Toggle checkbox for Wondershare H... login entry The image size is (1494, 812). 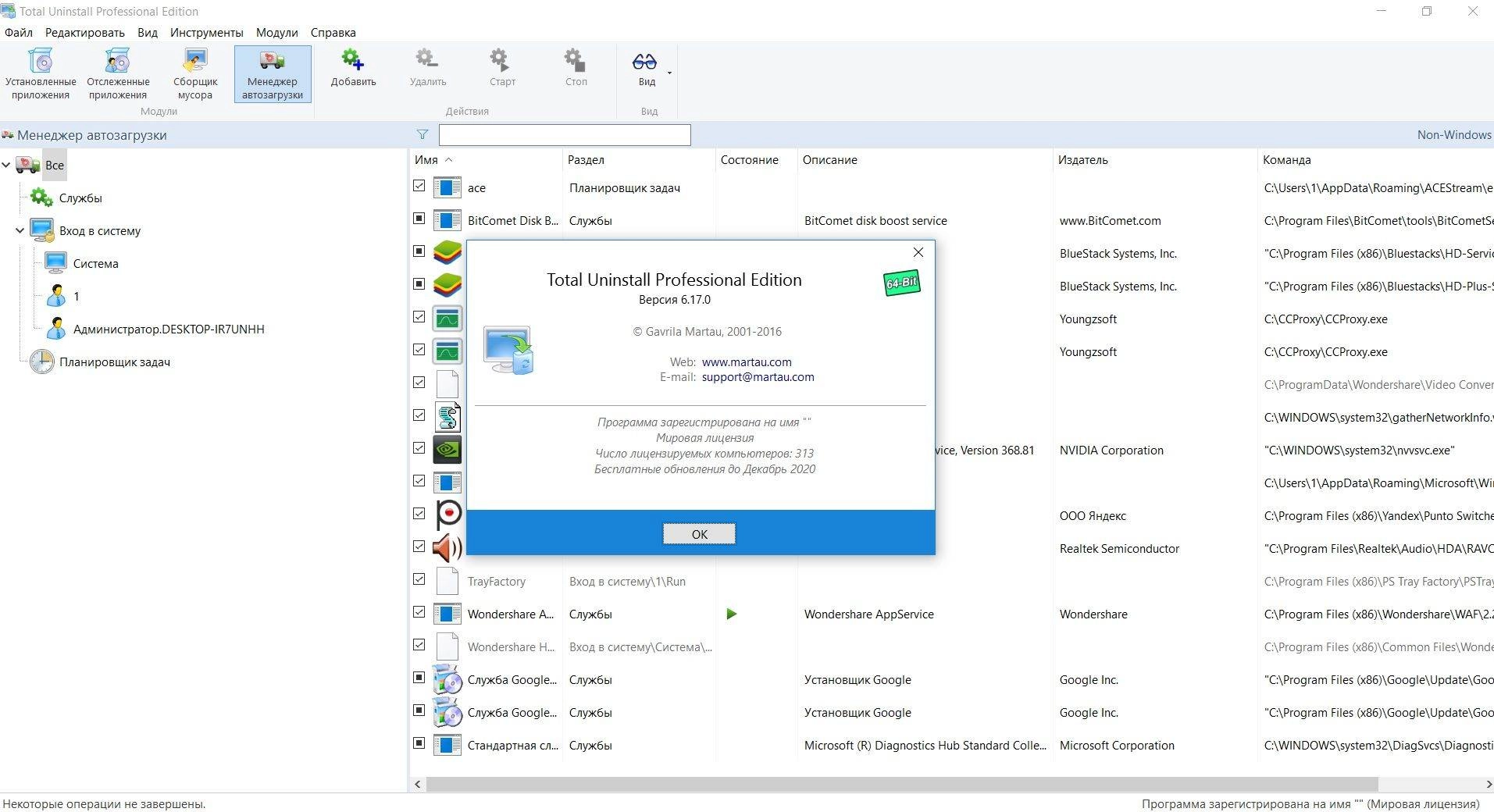point(419,645)
